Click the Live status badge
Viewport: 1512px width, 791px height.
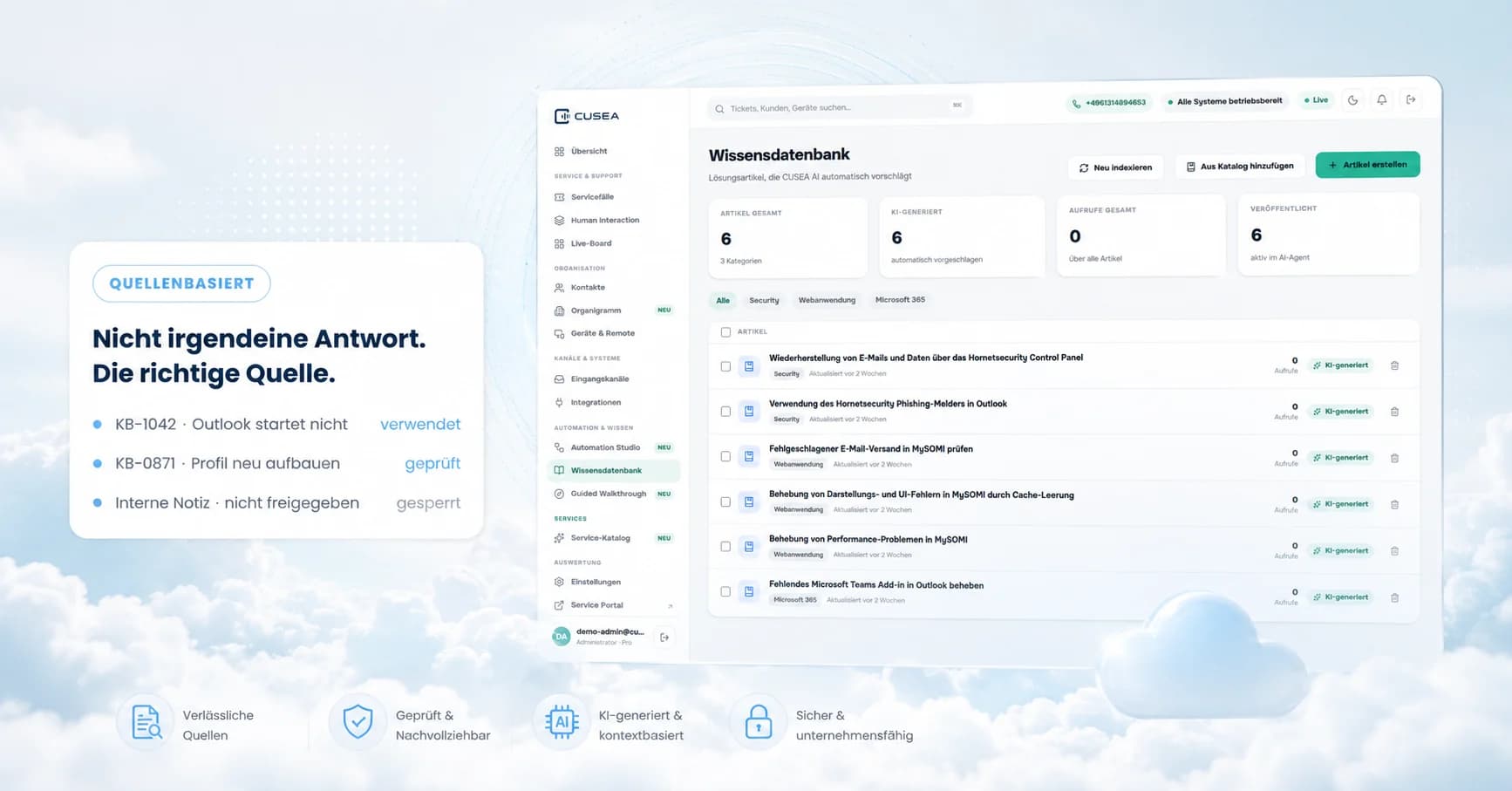[x=1317, y=100]
